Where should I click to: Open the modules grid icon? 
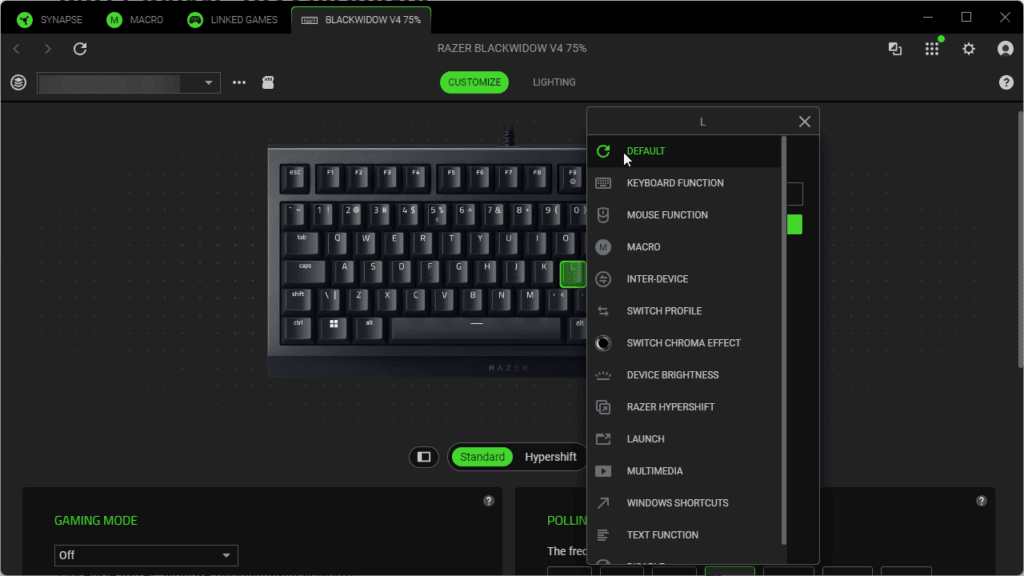tap(932, 48)
